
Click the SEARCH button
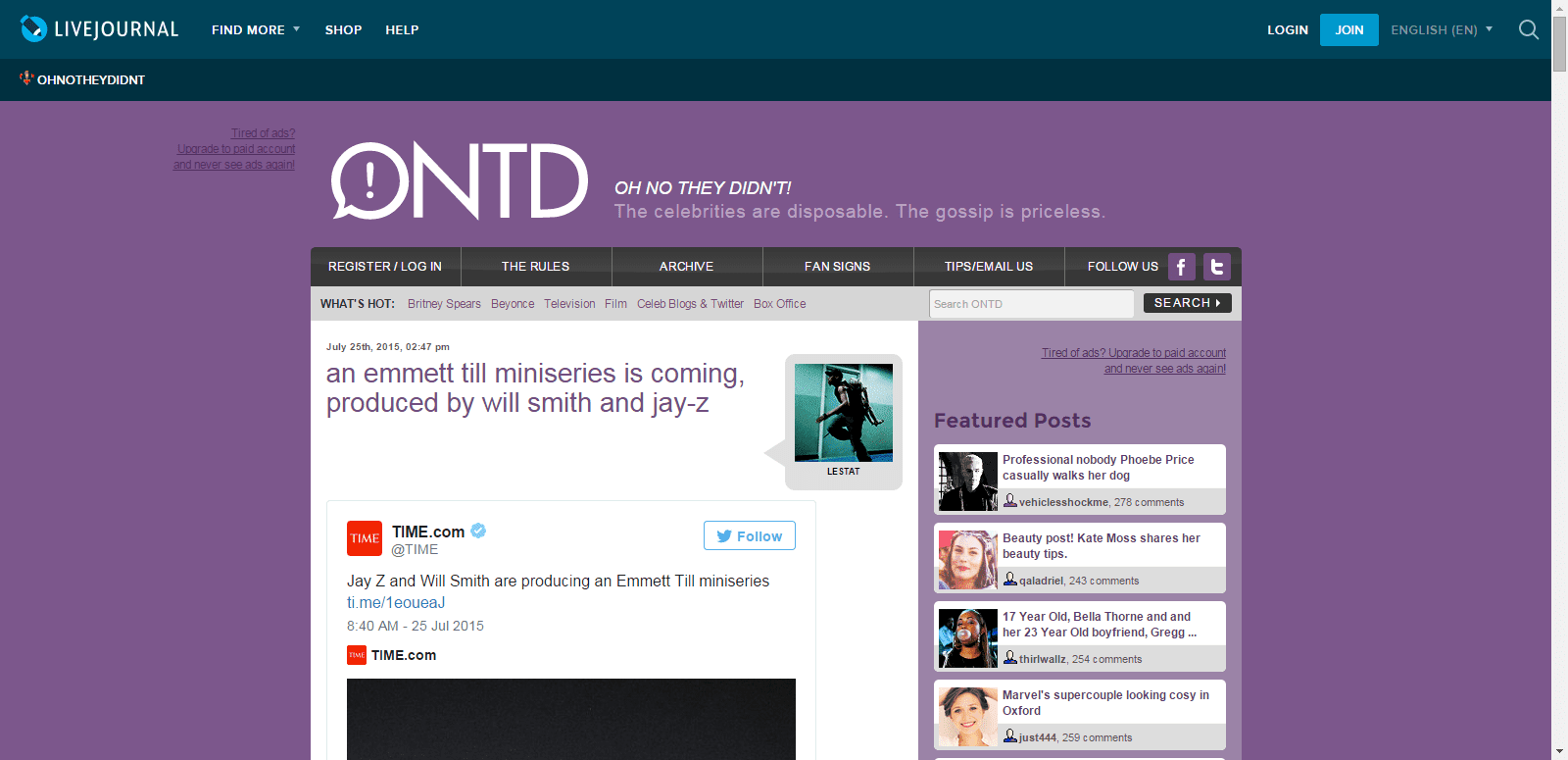[1188, 303]
